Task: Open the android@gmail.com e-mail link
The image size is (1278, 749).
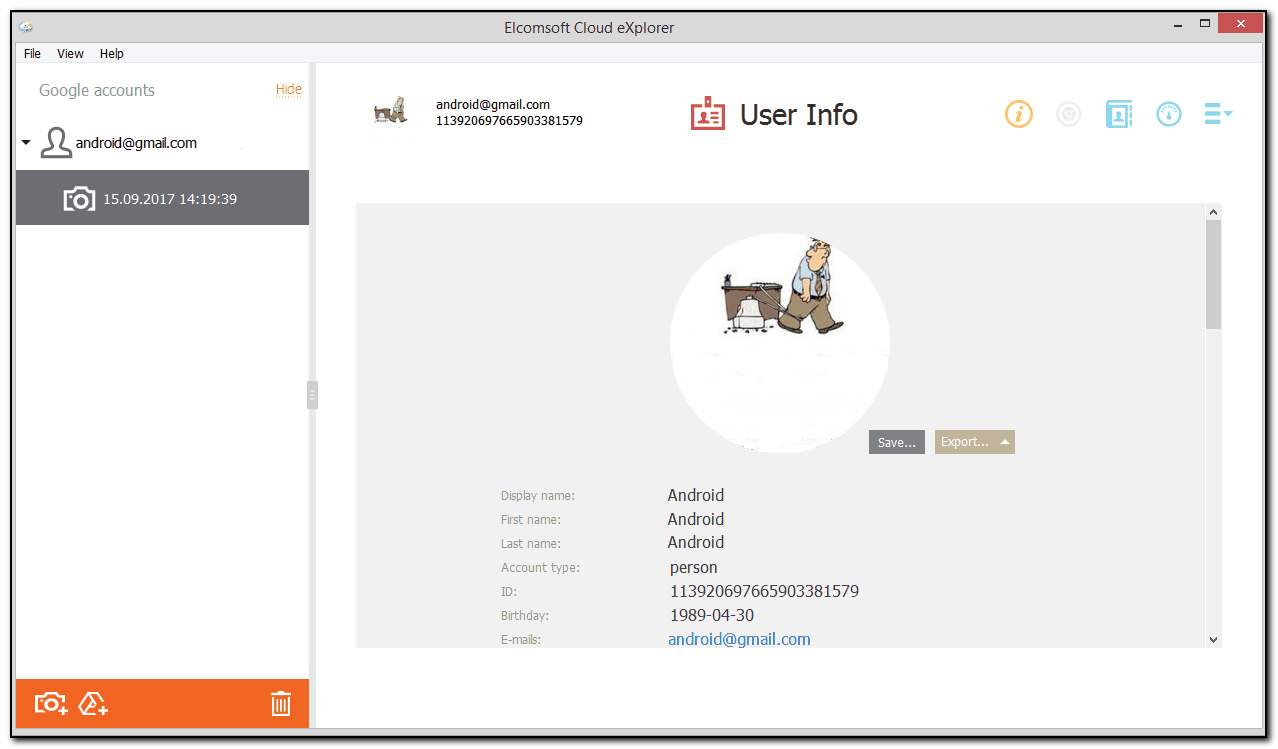Action: coord(739,639)
